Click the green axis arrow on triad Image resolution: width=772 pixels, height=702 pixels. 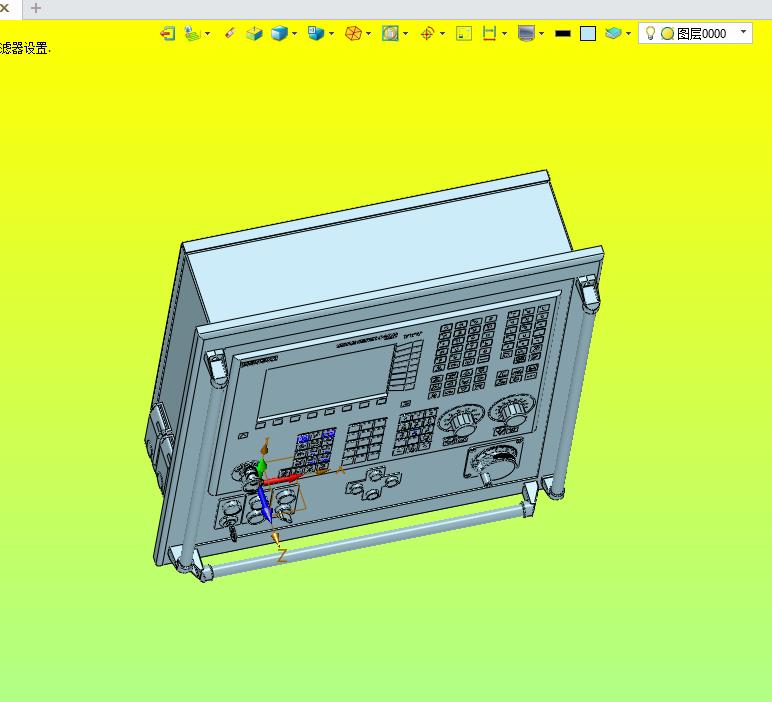point(261,466)
